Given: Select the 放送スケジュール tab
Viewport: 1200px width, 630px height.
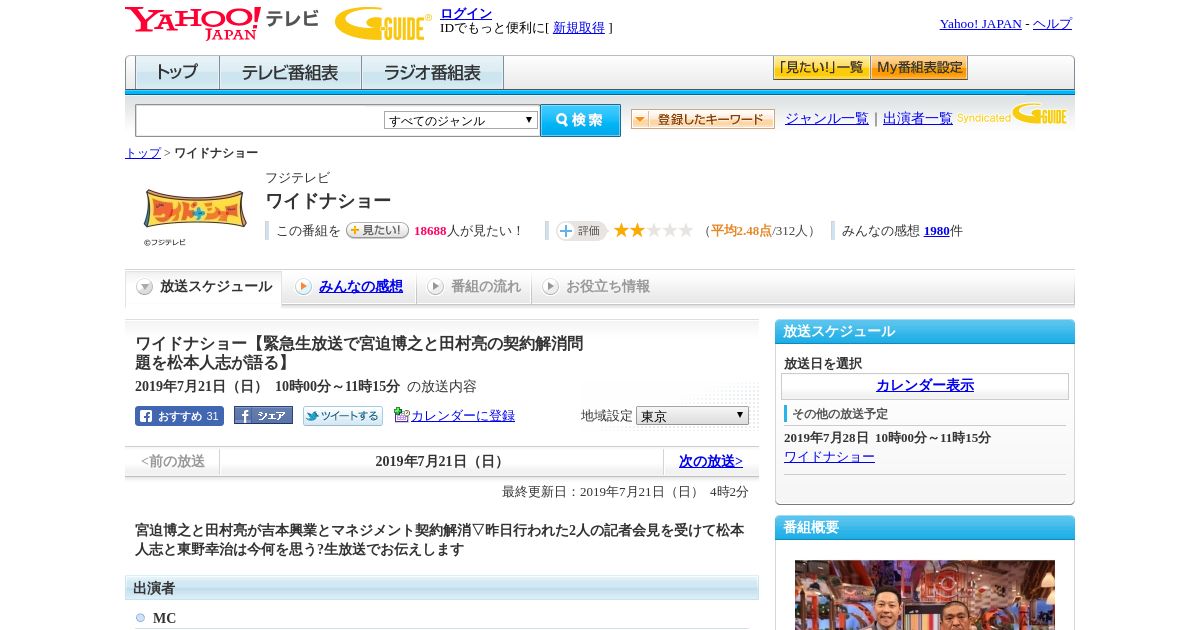Looking at the screenshot, I should pyautogui.click(x=203, y=287).
